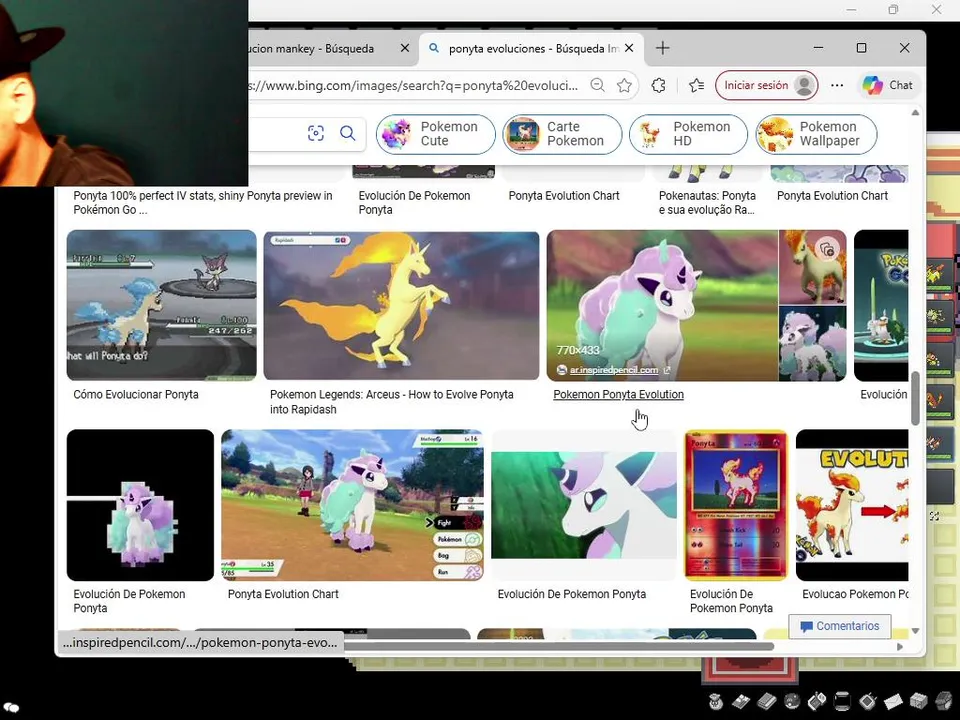Open the chat bubbles icon at bottom left
Viewport: 960px width, 720px height.
[12, 707]
